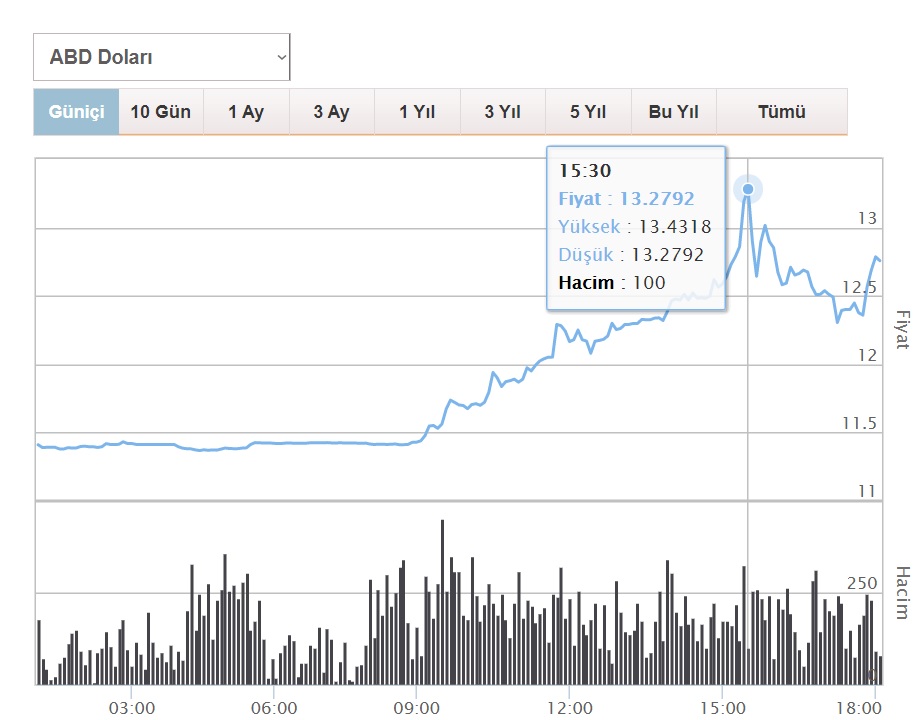Click the tooltip box showing Fiyat 13.2792

pyautogui.click(x=636, y=228)
